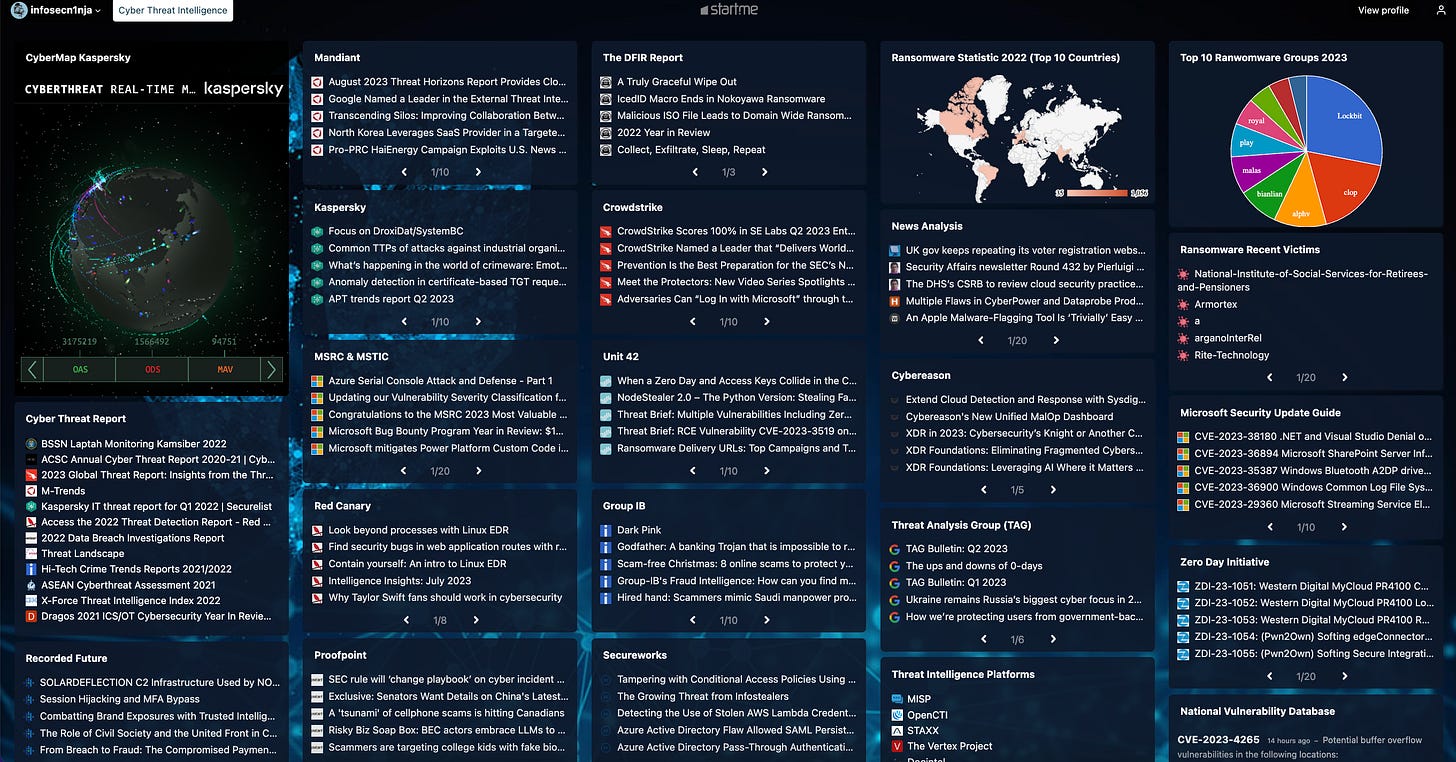Click the right arrow on Kaspersky cybermap
1456x762 pixels.
click(x=270, y=369)
